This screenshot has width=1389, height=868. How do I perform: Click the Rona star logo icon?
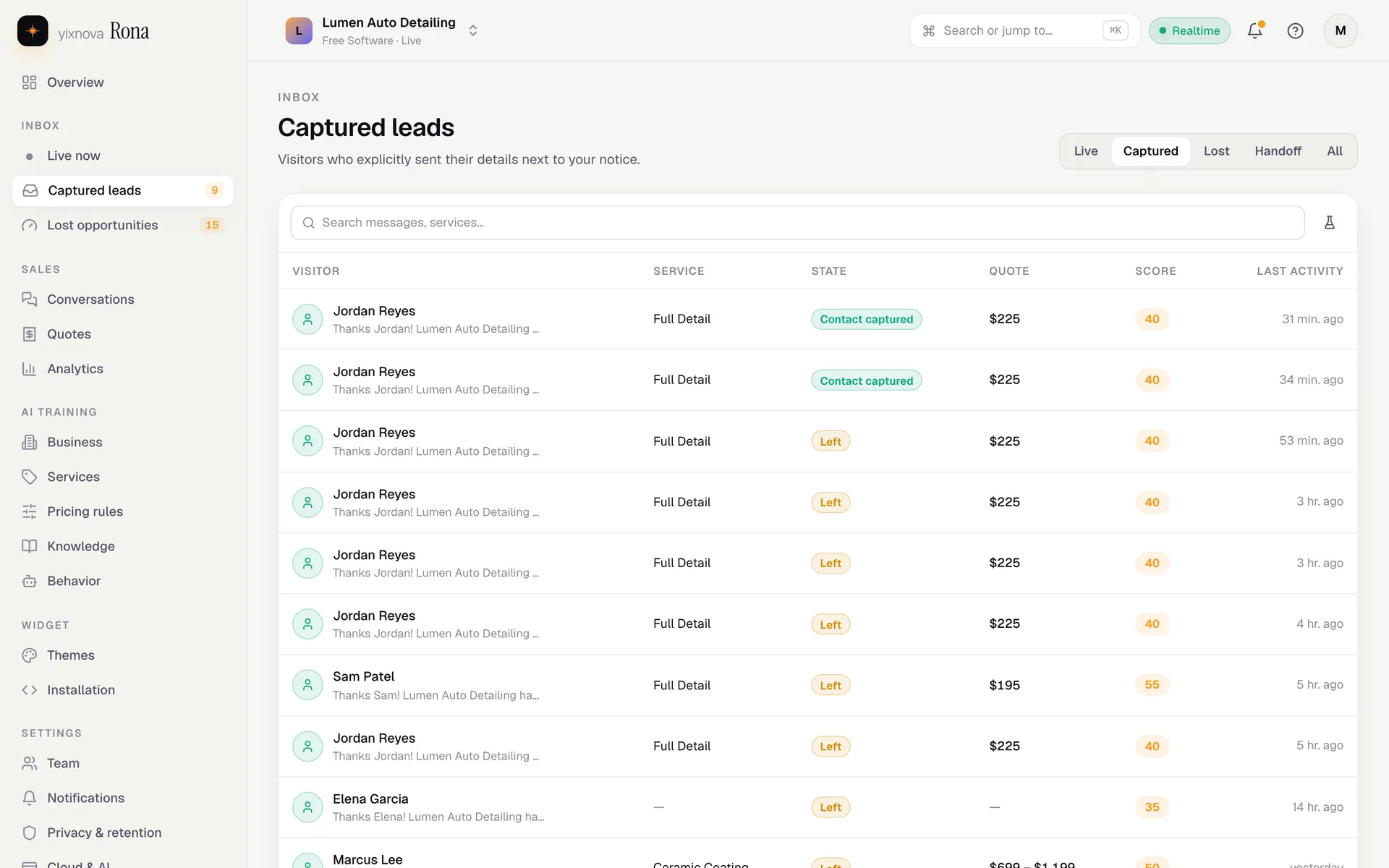pyautogui.click(x=33, y=31)
